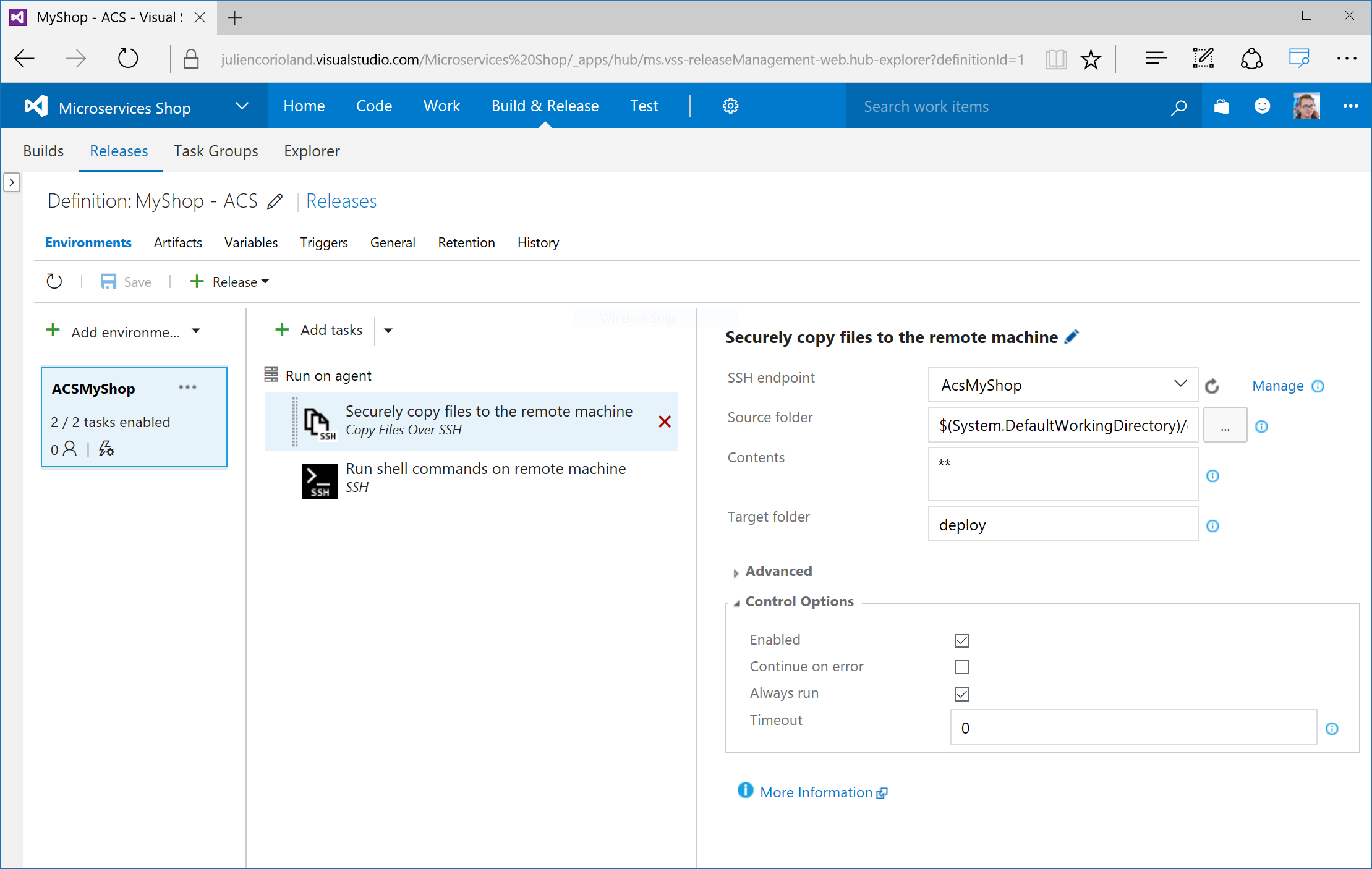Screen dimensions: 1372x869
Task: Open user profile avatar
Action: (1306, 106)
